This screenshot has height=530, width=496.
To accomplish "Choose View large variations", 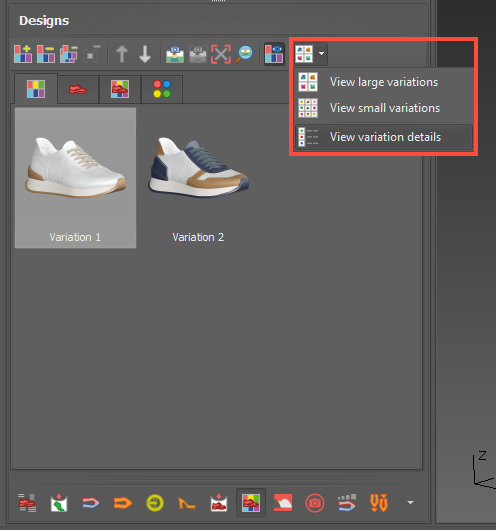I will 383,82.
